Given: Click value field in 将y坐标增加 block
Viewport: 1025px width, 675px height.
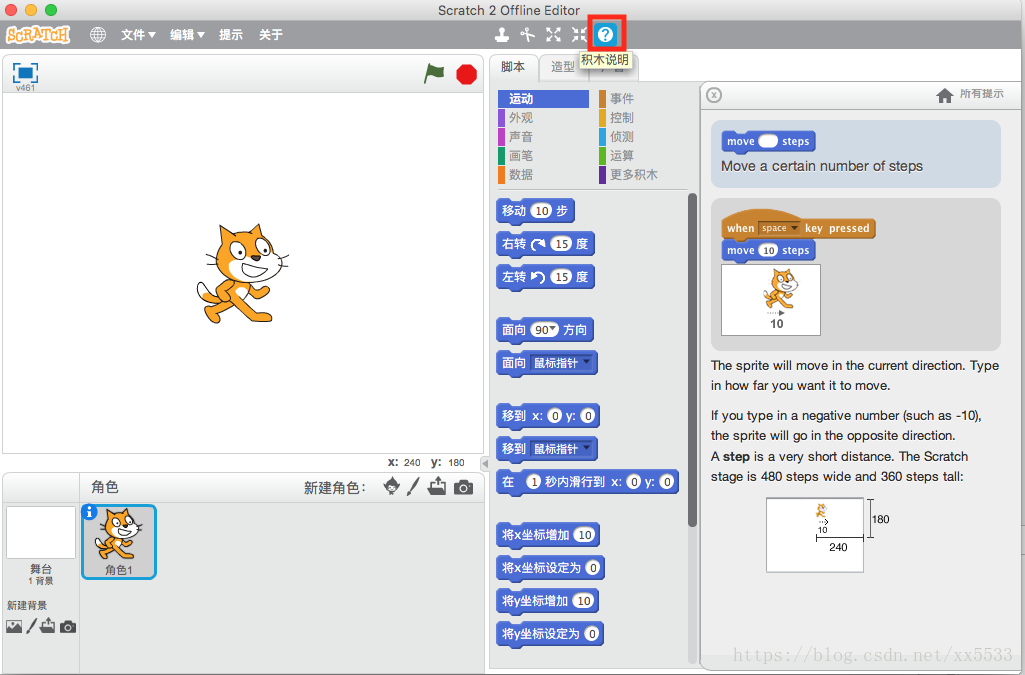Looking at the screenshot, I should point(584,601).
